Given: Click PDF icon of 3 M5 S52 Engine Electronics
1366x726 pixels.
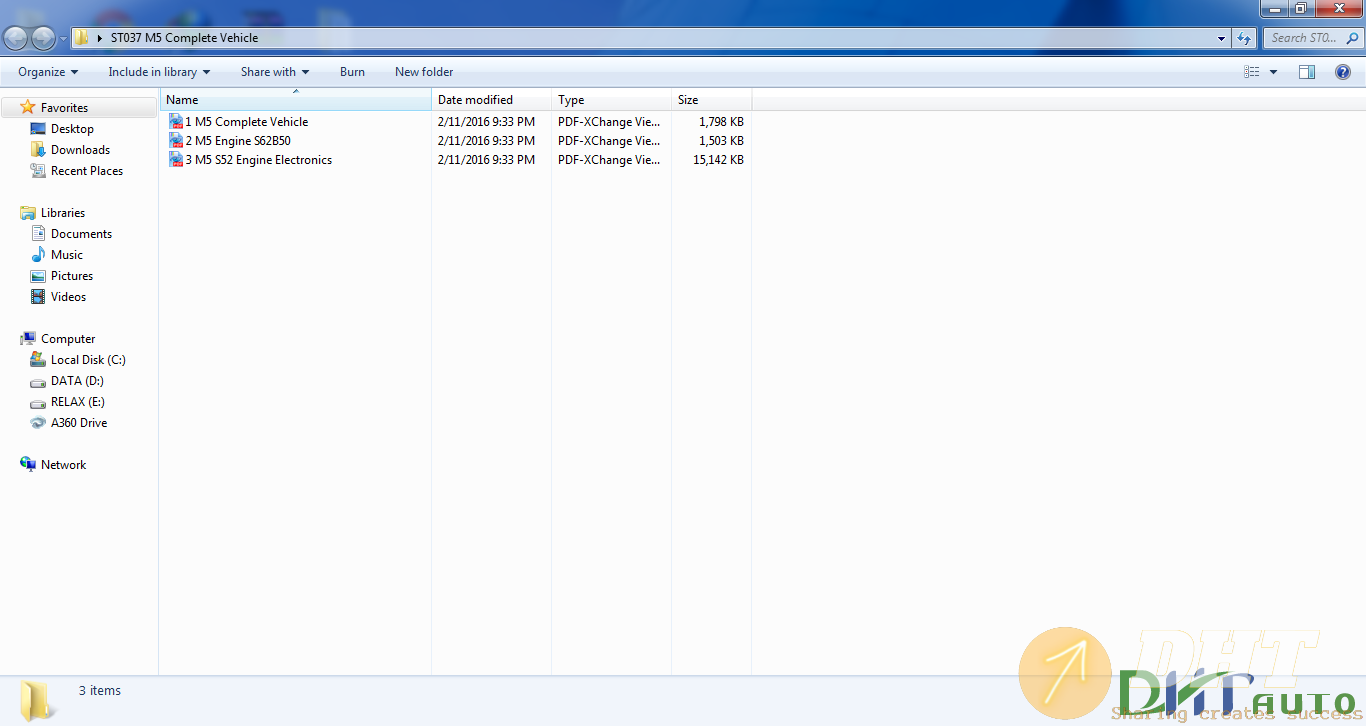Looking at the screenshot, I should point(176,160).
